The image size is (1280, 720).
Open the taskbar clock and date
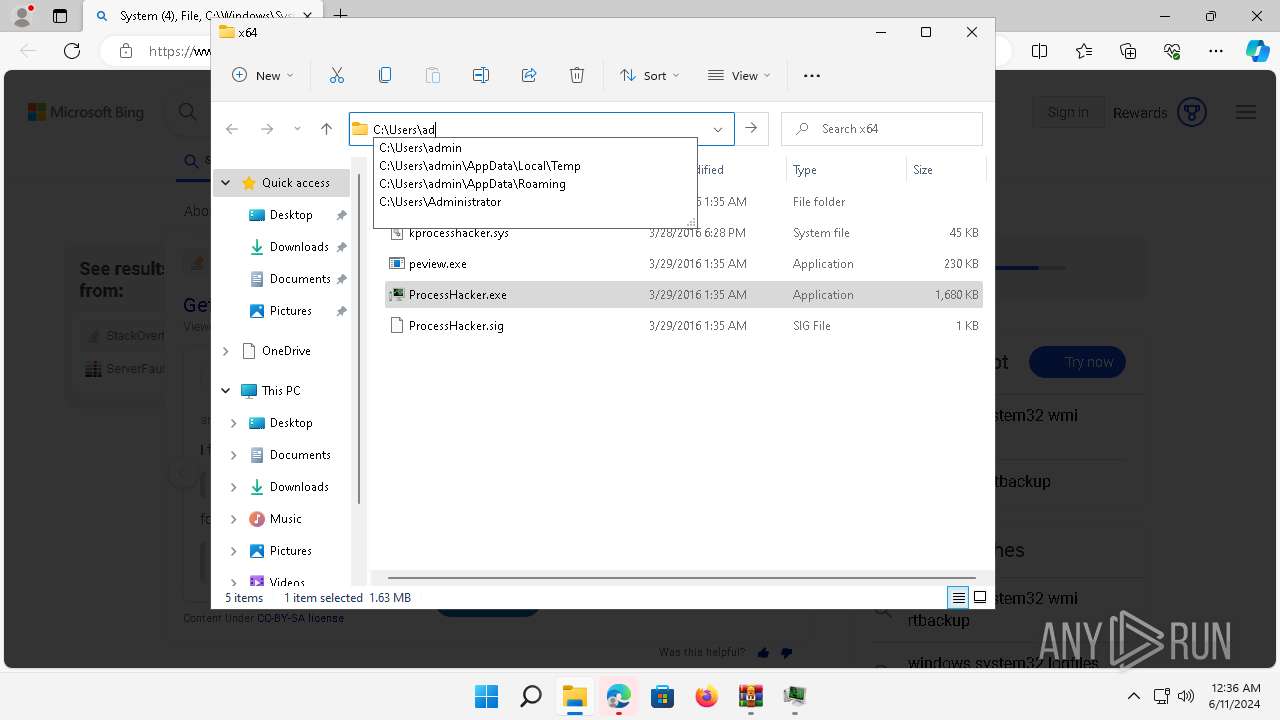(1236, 696)
